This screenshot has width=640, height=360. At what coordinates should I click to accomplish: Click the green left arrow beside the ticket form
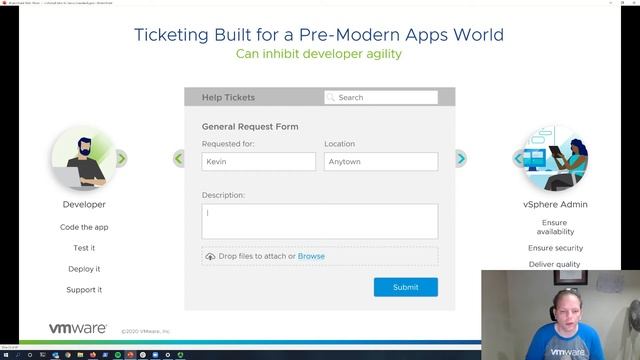tap(179, 158)
